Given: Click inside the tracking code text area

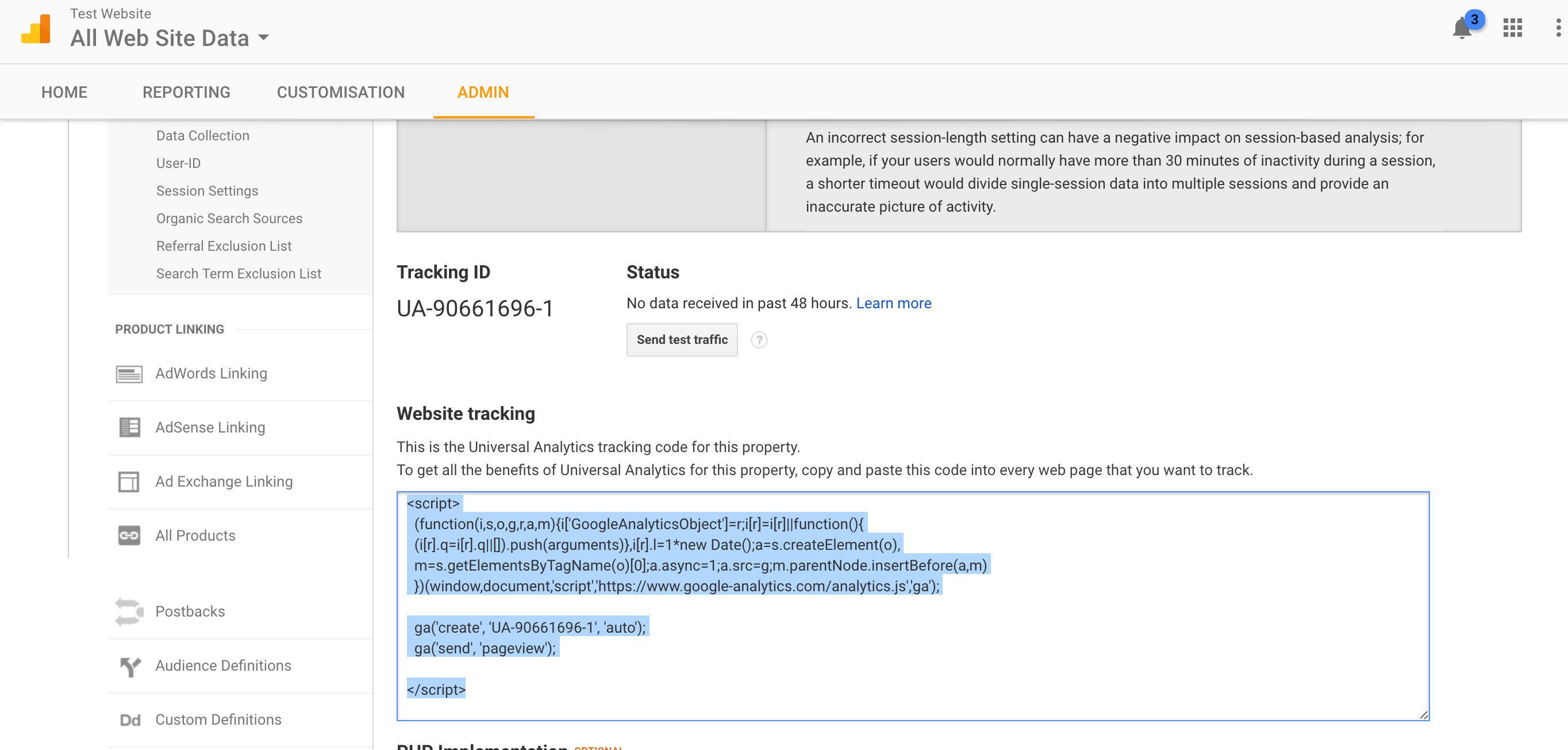Looking at the screenshot, I should point(913,606).
